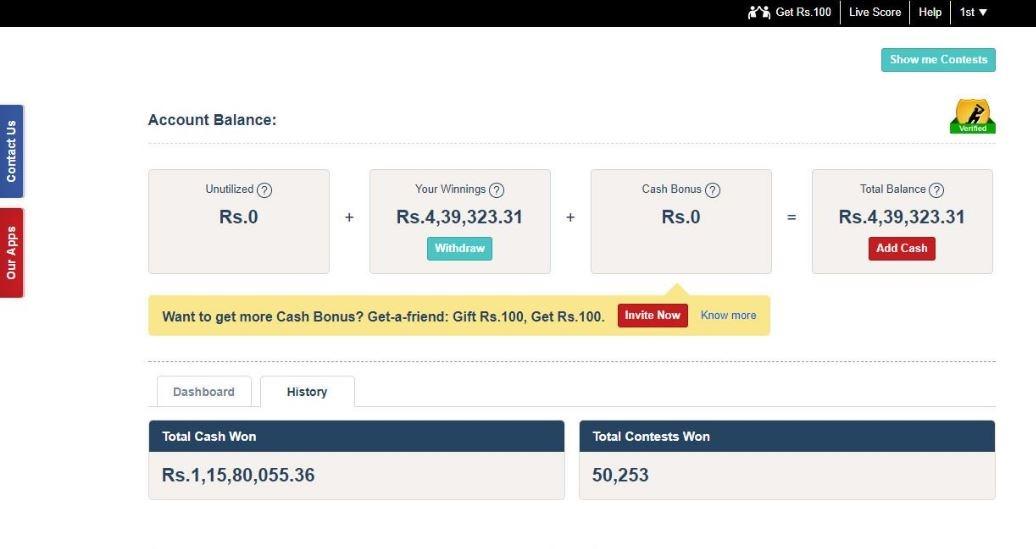Withdraw your winnings
This screenshot has height=549, width=1036.
[x=460, y=248]
